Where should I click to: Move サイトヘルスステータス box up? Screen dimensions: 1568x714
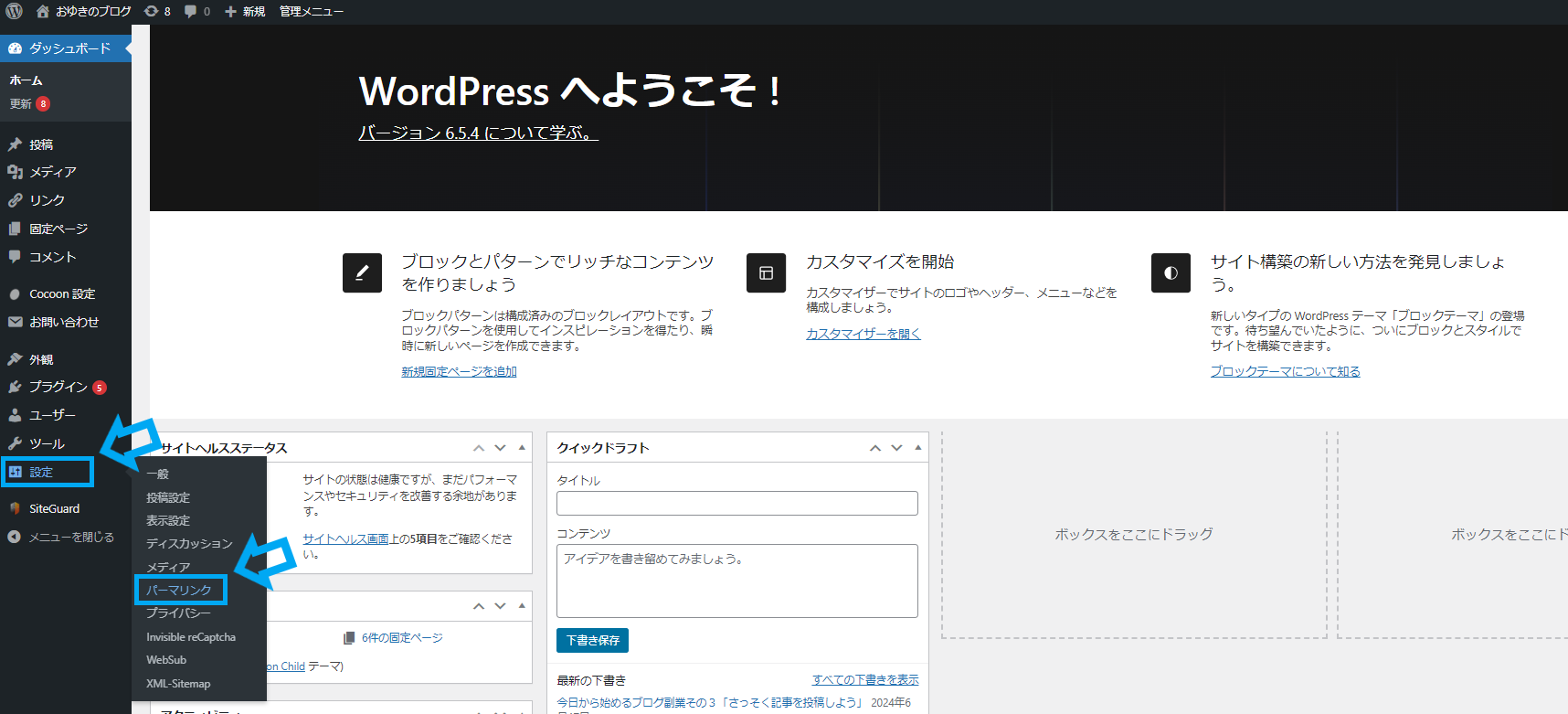pyautogui.click(x=479, y=448)
